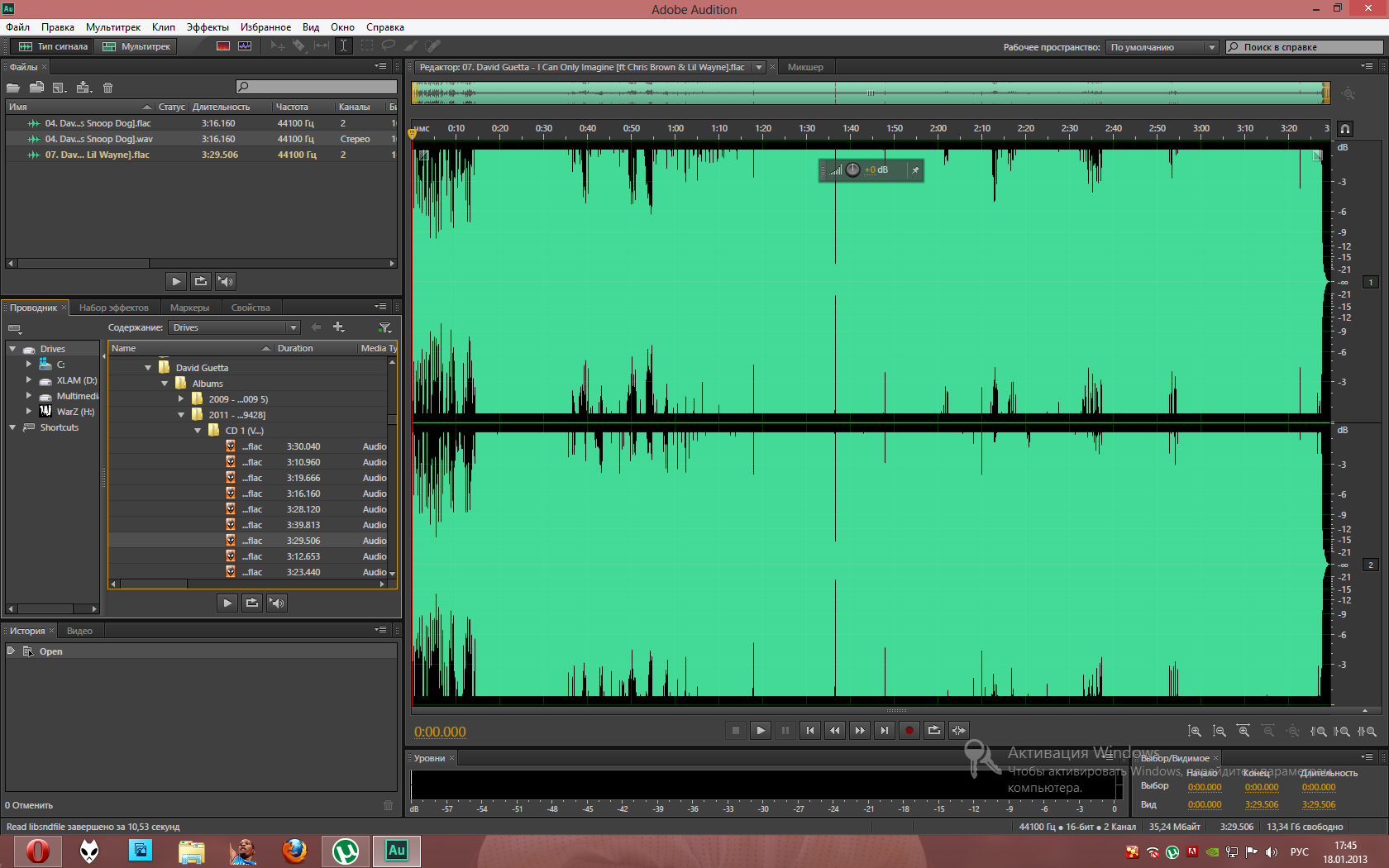Screen dimensions: 1389x868
Task: Click Zoom to Selection icon
Action: pos(1367,731)
